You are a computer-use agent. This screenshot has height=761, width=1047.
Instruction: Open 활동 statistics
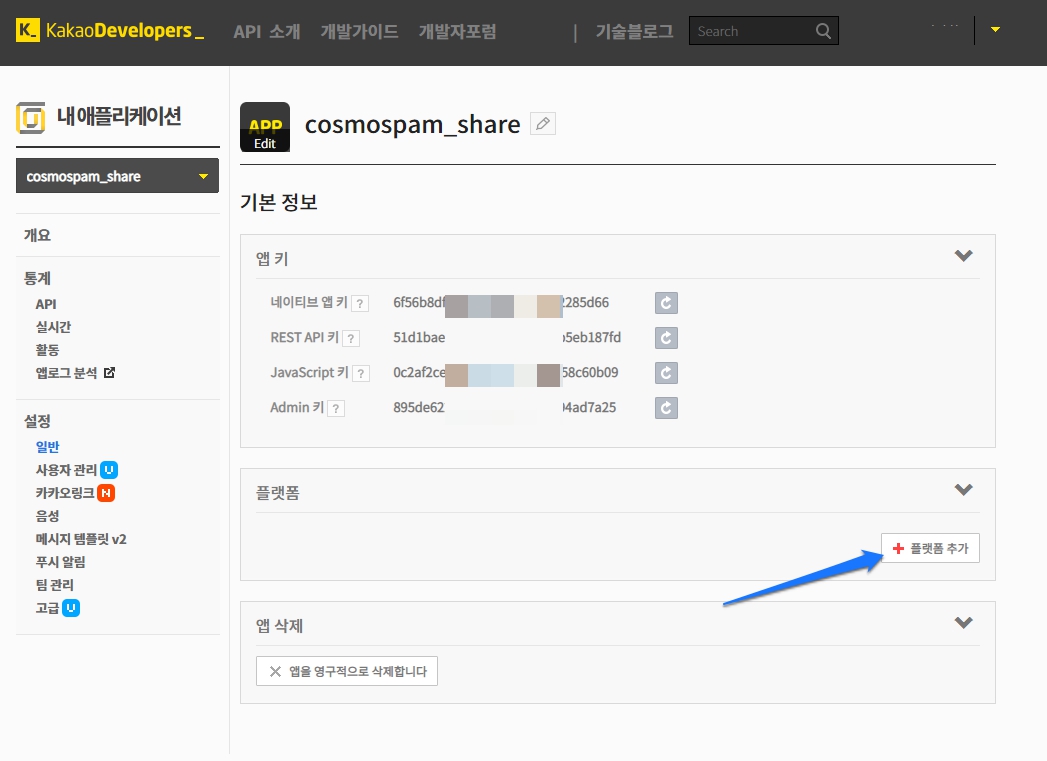(47, 350)
